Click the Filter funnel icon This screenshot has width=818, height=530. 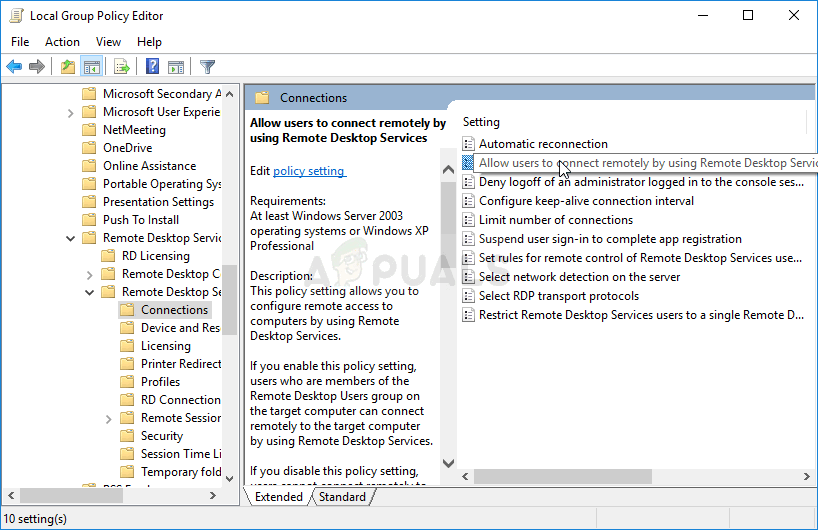point(207,67)
